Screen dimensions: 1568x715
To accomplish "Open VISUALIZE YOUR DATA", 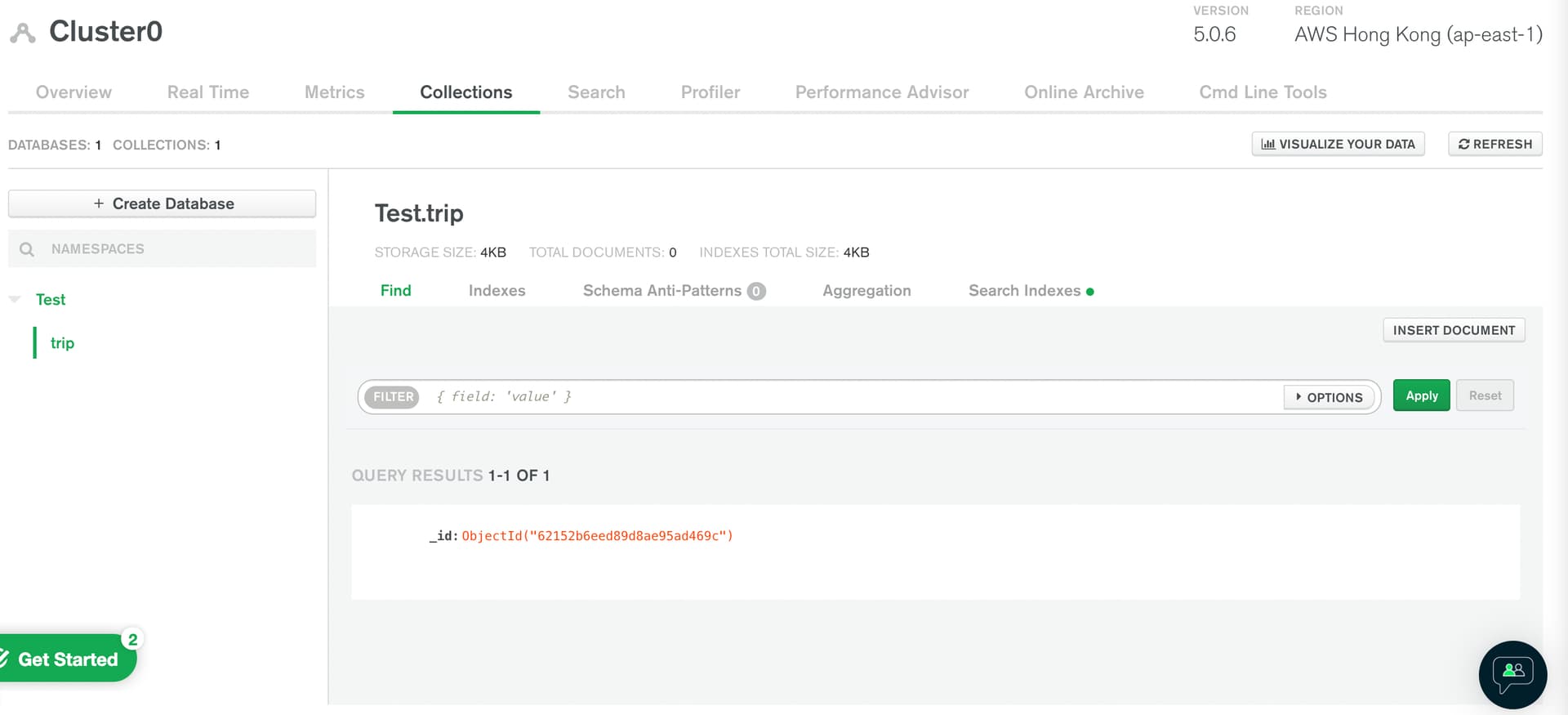I will 1338,144.
